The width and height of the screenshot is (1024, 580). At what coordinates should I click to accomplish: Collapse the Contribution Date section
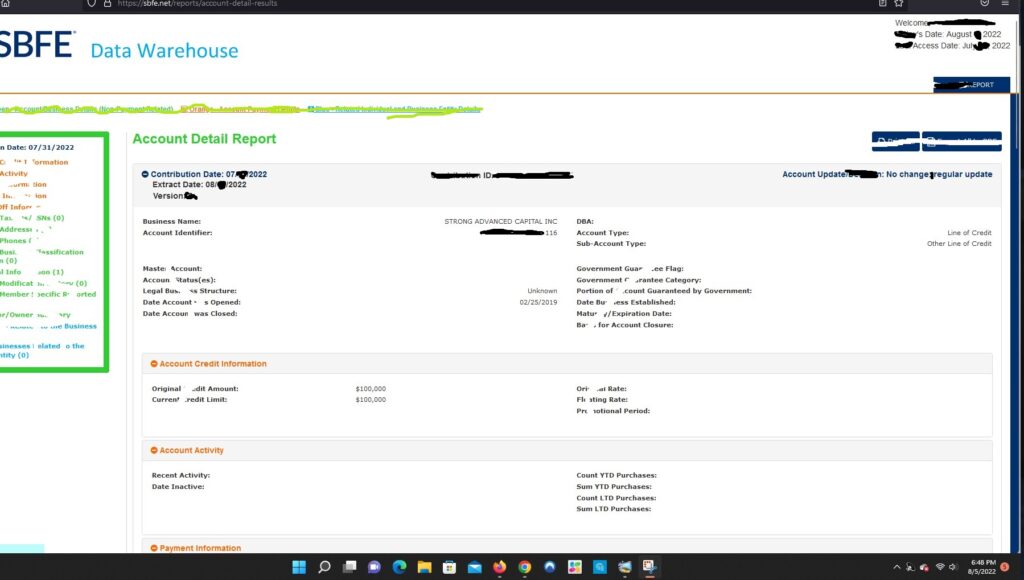tap(145, 174)
